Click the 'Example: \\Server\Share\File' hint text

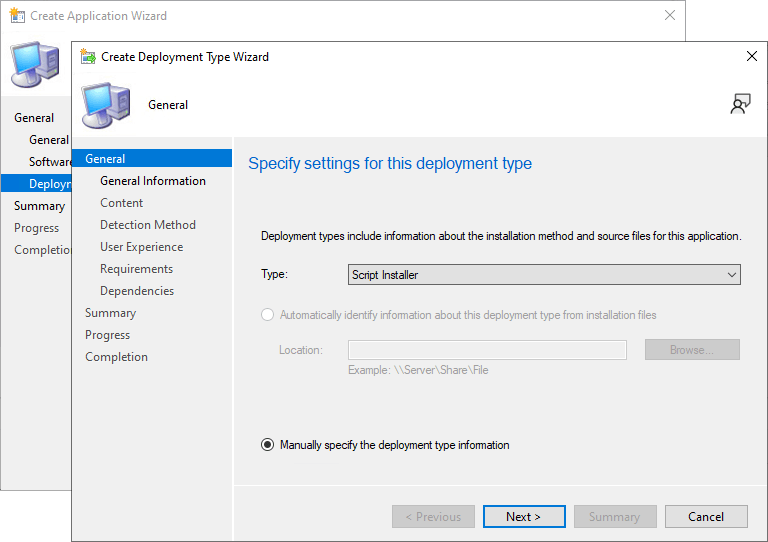tap(418, 370)
